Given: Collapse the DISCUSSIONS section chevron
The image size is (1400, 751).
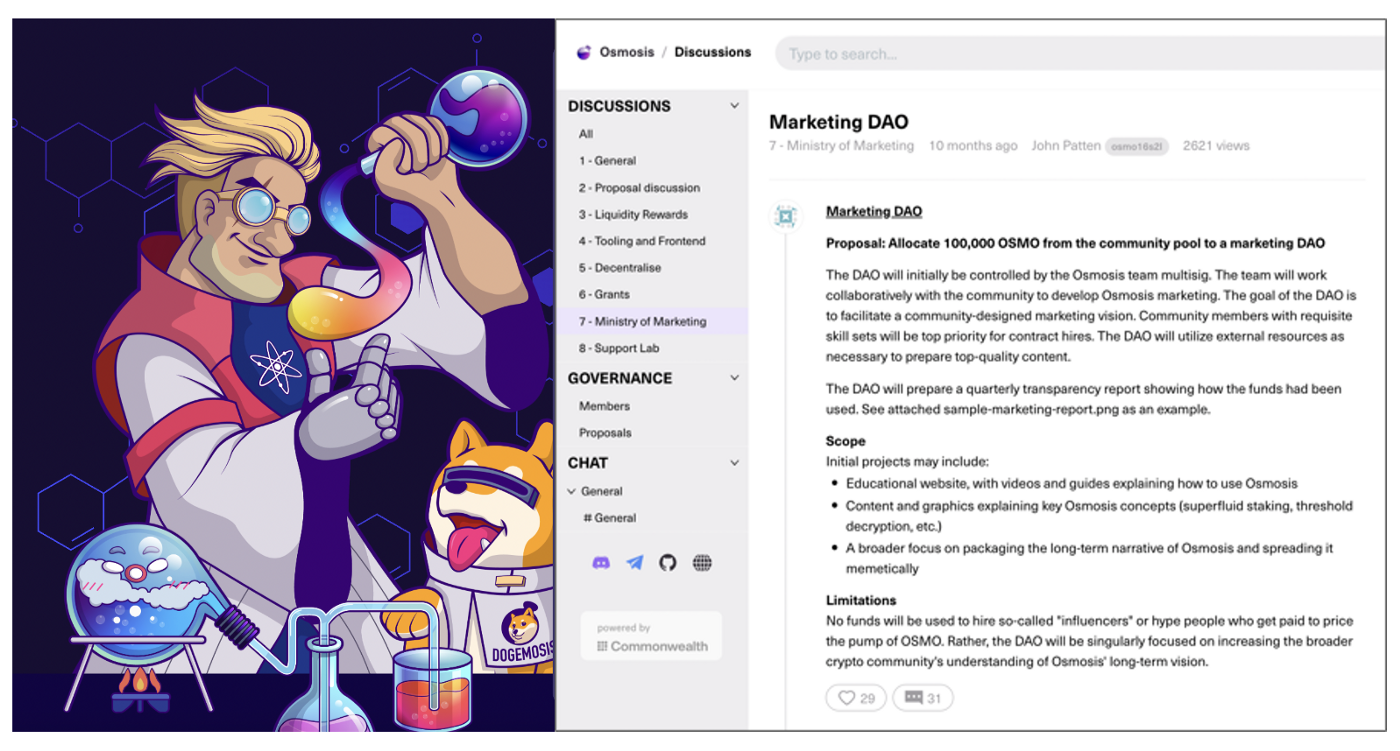Looking at the screenshot, I should pos(735,106).
